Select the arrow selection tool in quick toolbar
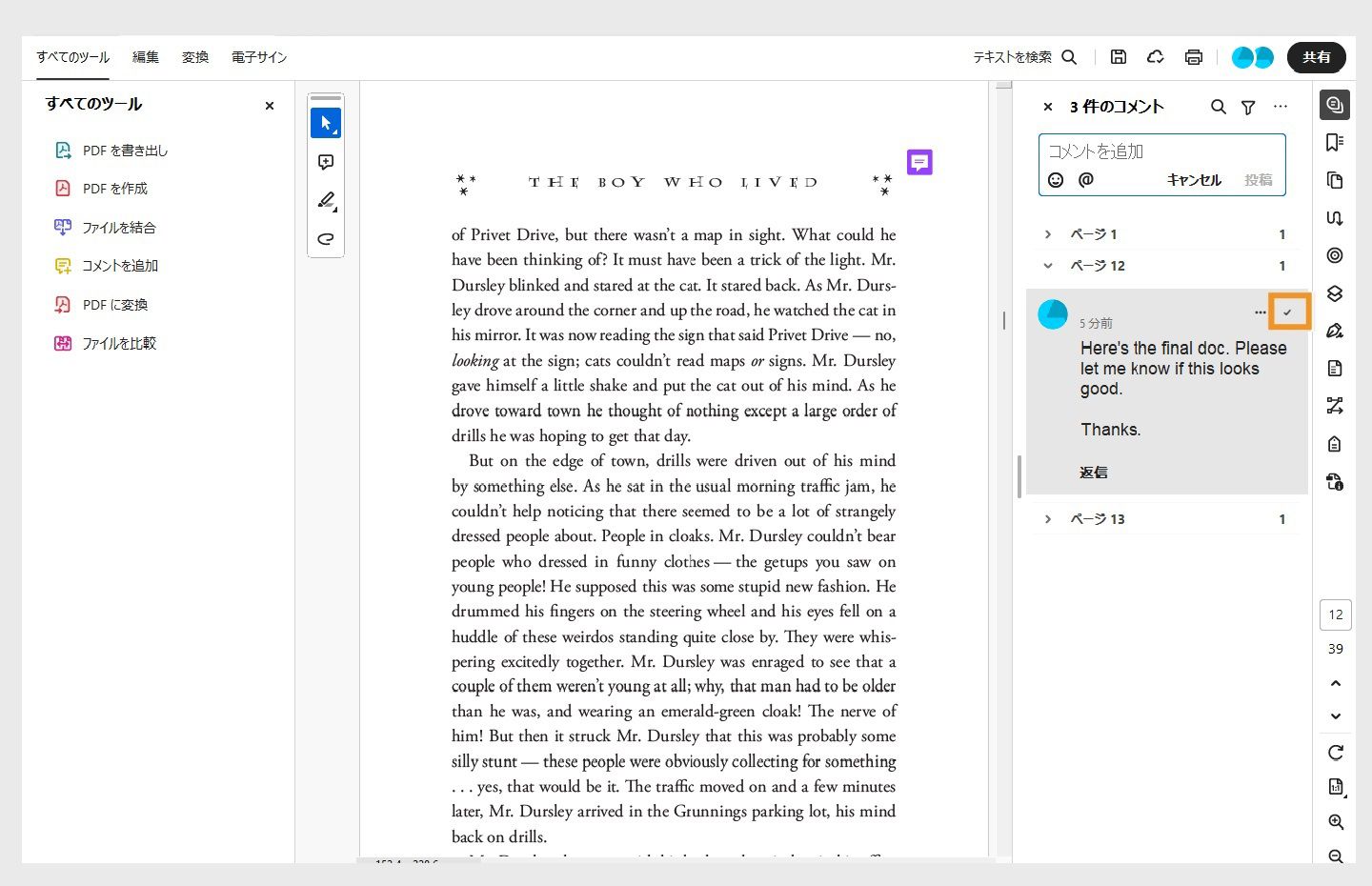Screen dimensions: 1372x886 point(326,123)
